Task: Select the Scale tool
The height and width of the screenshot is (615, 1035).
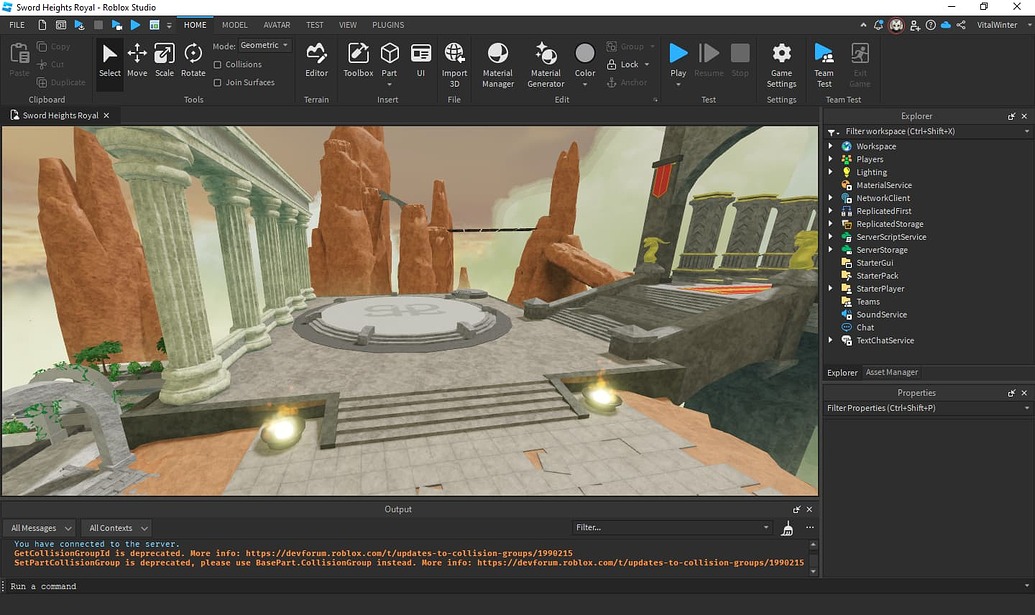Action: pyautogui.click(x=164, y=60)
